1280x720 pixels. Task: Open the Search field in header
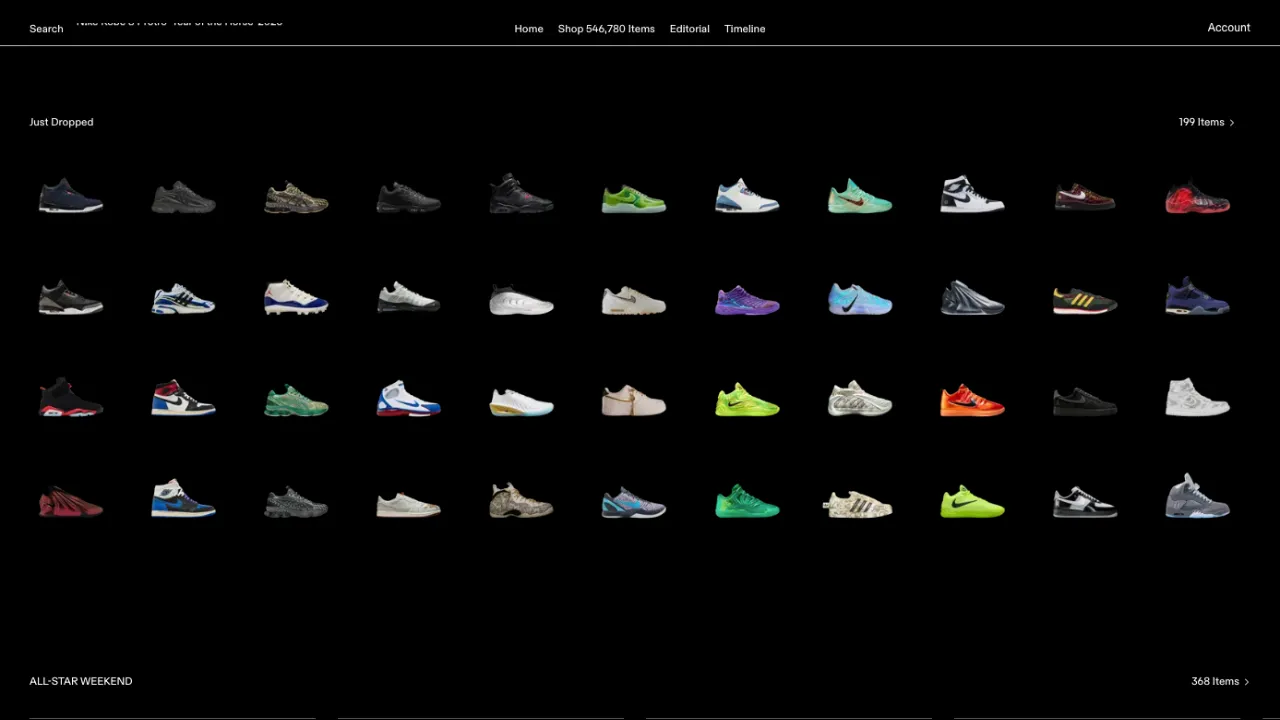click(46, 29)
